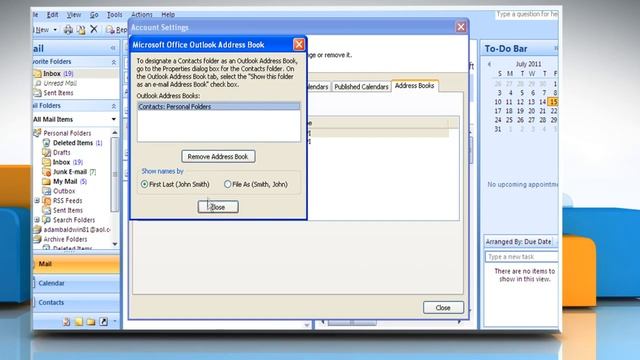Open the Actions menu
The width and height of the screenshot is (640, 360).
(142, 15)
